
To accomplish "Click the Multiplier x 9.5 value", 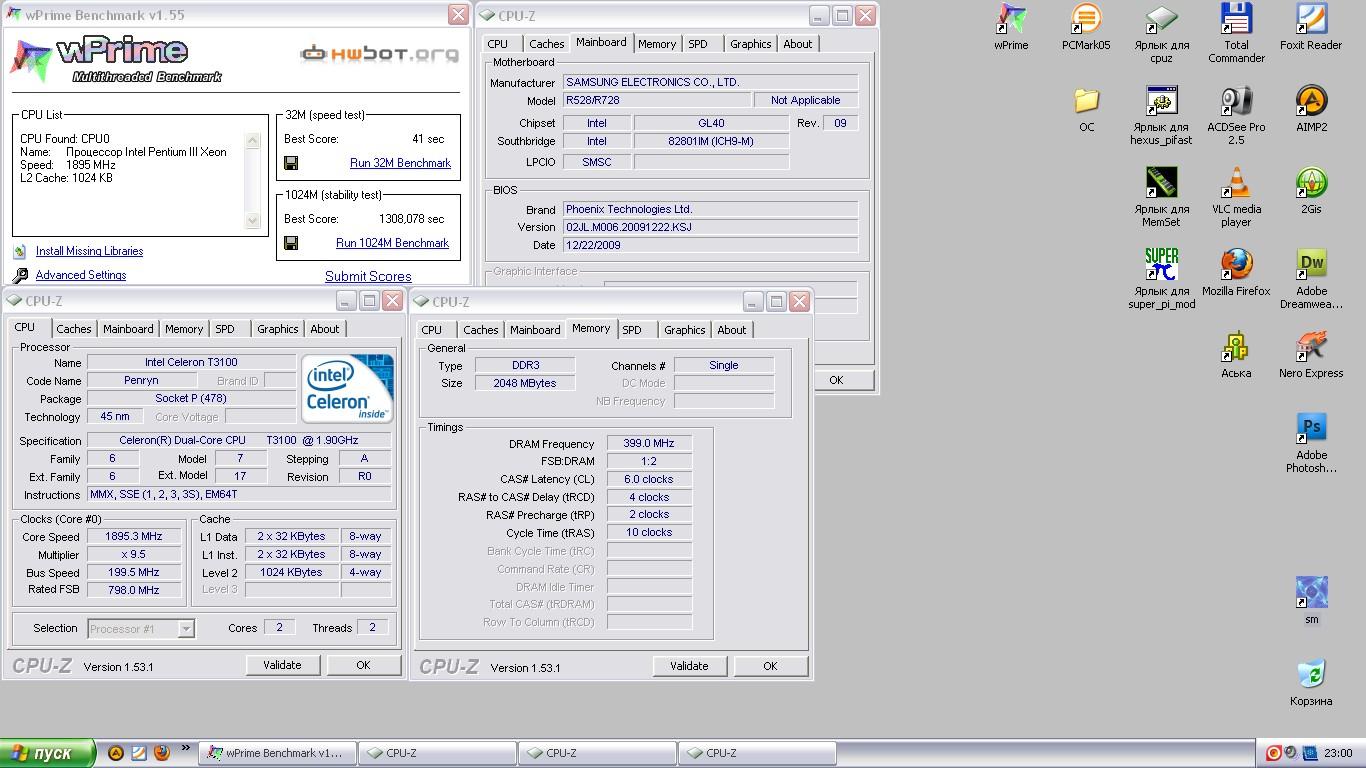I will pos(133,555).
